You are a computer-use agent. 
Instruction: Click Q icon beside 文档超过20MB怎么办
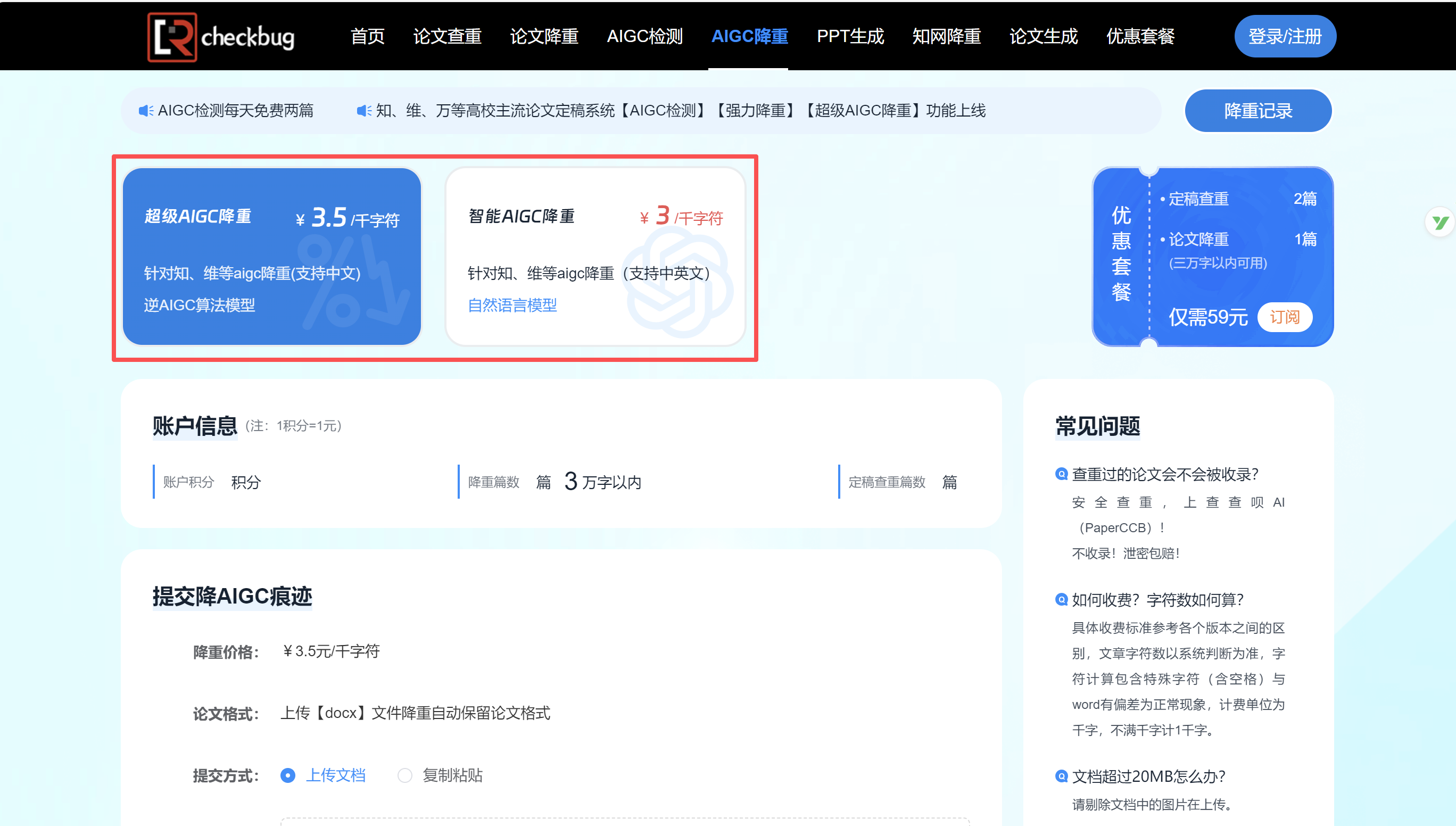(1061, 776)
